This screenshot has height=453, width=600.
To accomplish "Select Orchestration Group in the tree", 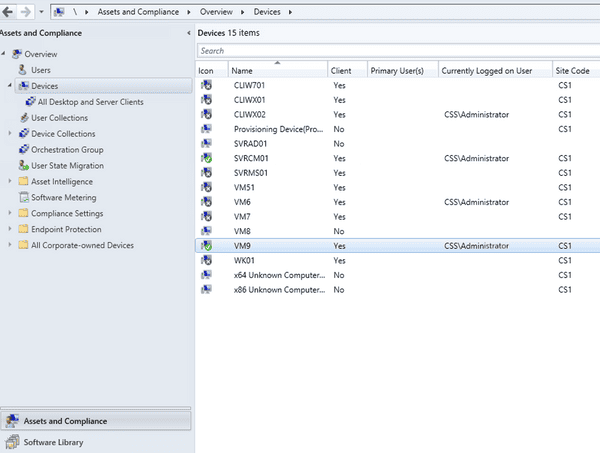I will (x=67, y=150).
